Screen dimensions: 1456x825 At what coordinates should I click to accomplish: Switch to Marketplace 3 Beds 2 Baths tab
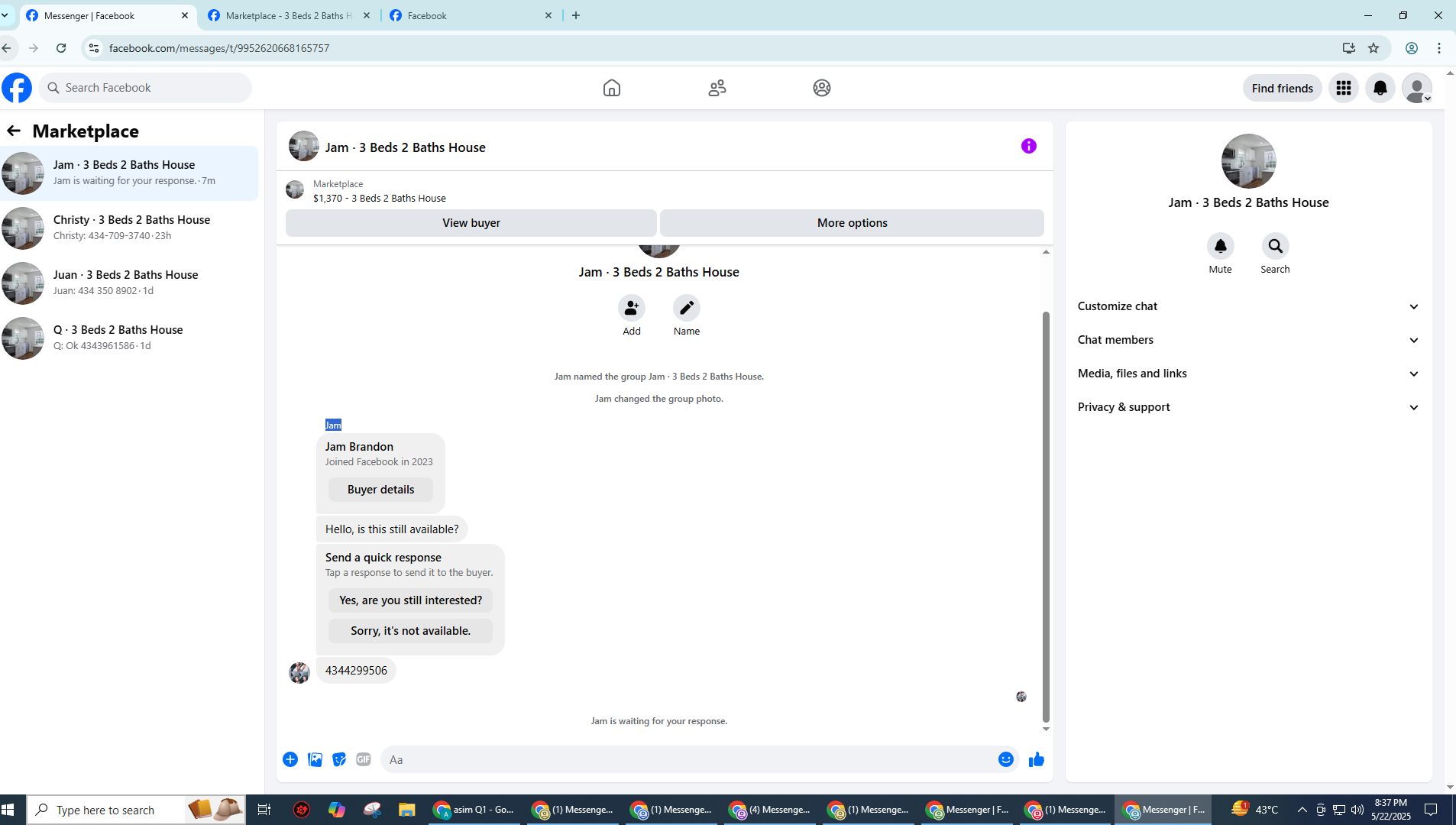click(290, 15)
